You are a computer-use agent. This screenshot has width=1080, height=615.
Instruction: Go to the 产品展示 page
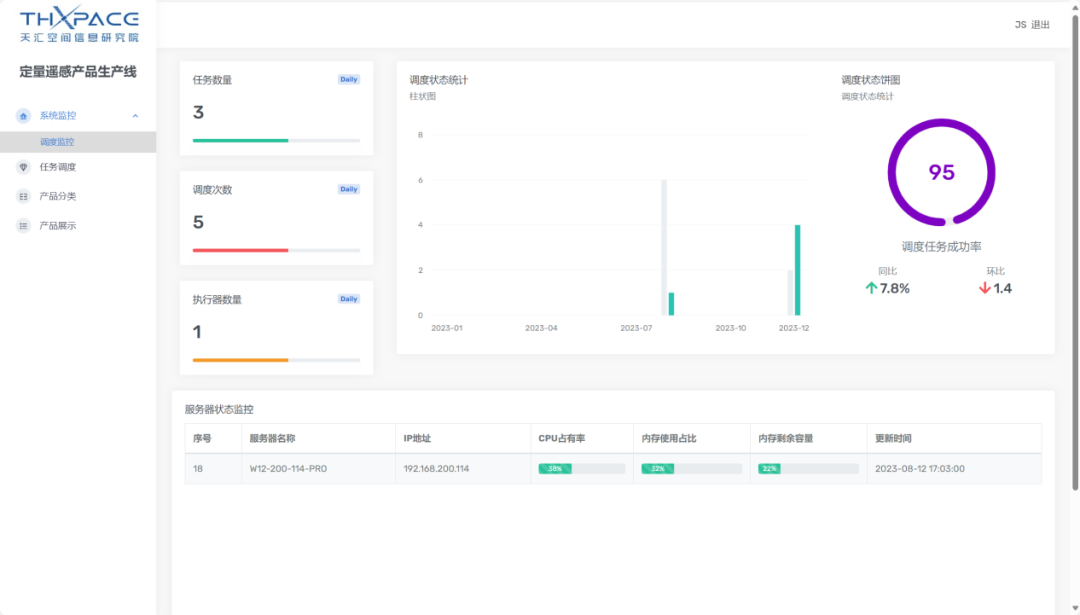[x=58, y=226]
